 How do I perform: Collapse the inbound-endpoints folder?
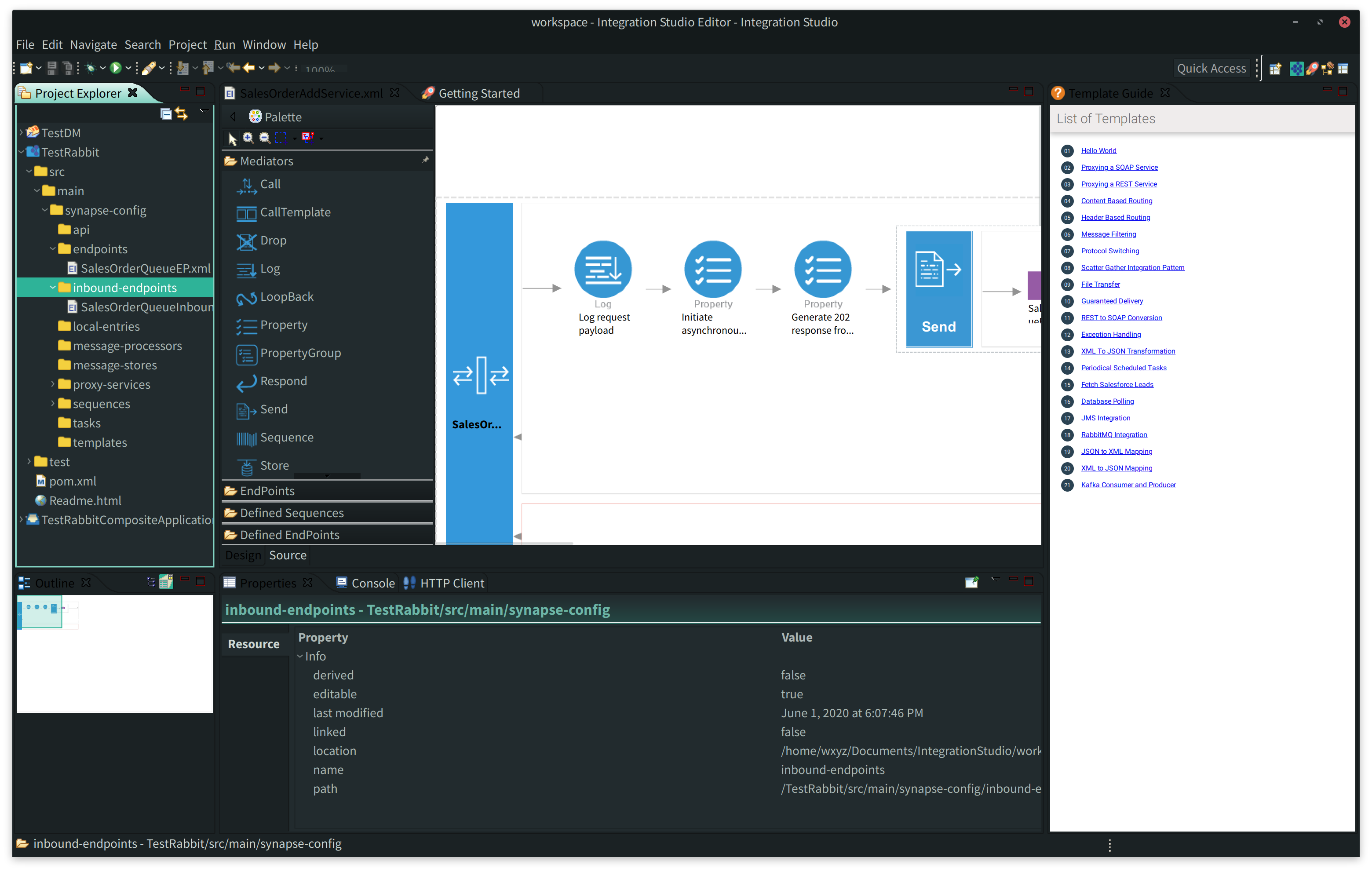point(53,287)
